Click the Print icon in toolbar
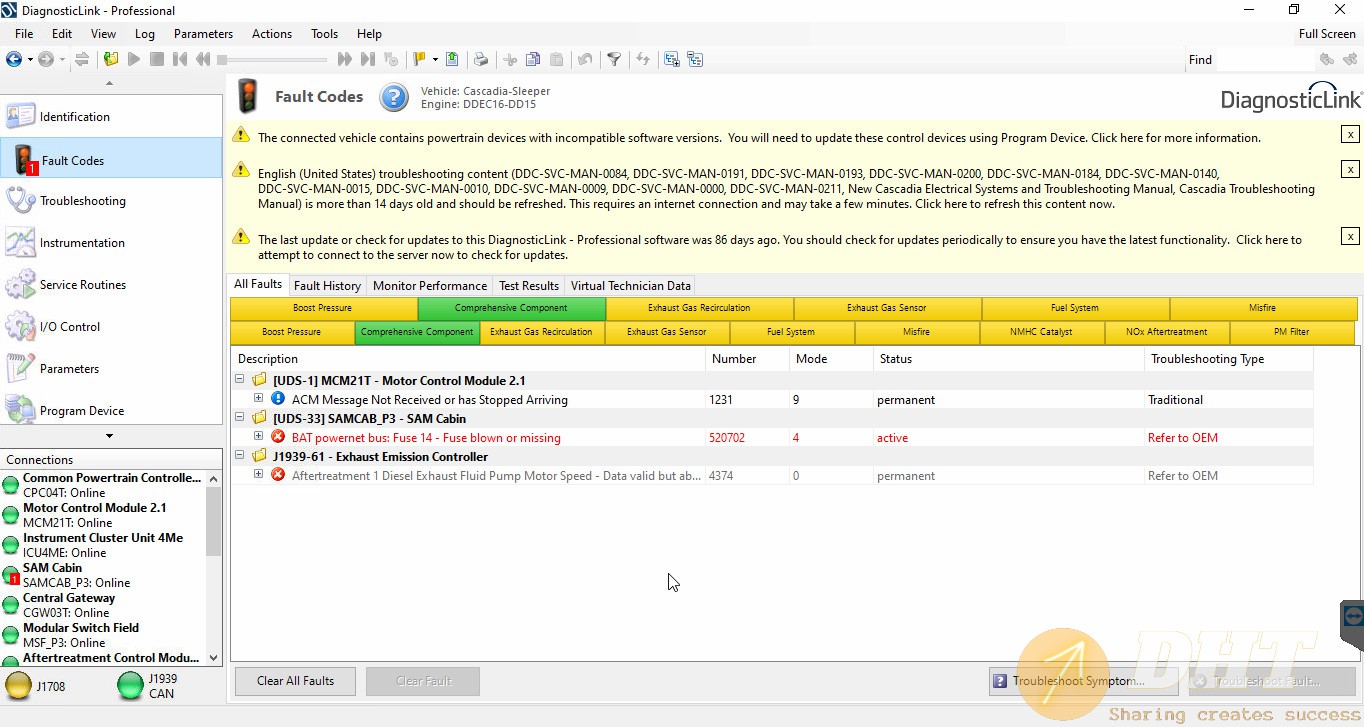The height and width of the screenshot is (727, 1364). click(481, 59)
